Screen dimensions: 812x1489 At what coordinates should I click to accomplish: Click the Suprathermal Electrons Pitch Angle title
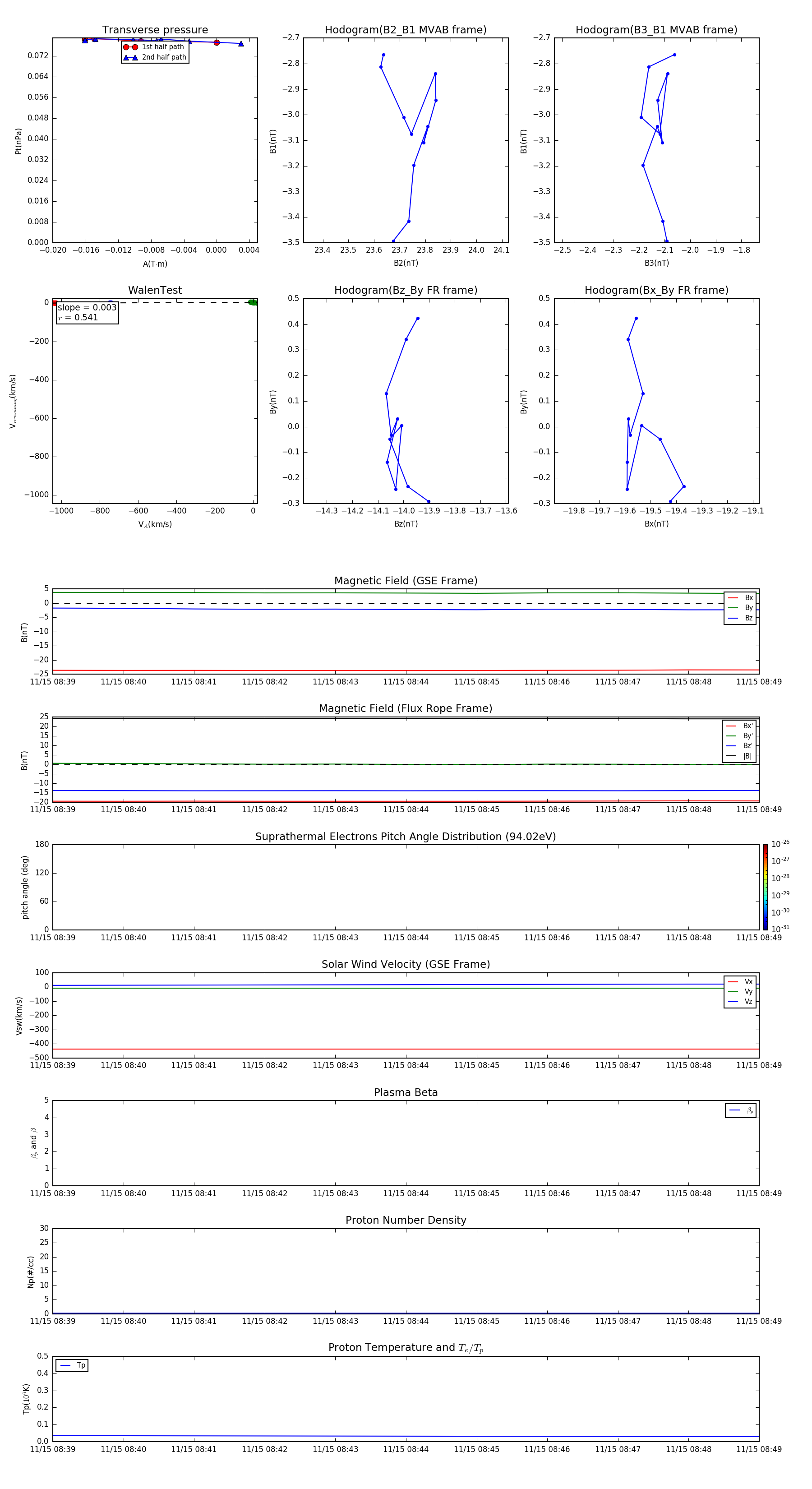[x=406, y=837]
